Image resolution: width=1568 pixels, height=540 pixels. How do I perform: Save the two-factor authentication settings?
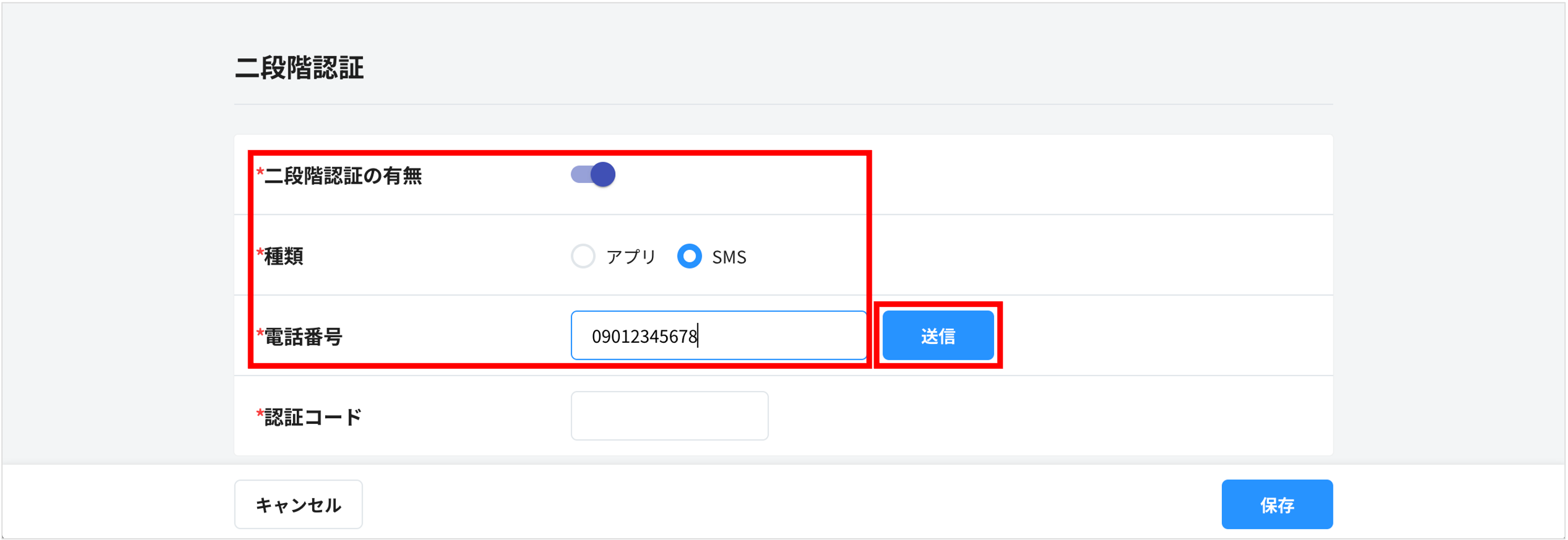point(1277,504)
